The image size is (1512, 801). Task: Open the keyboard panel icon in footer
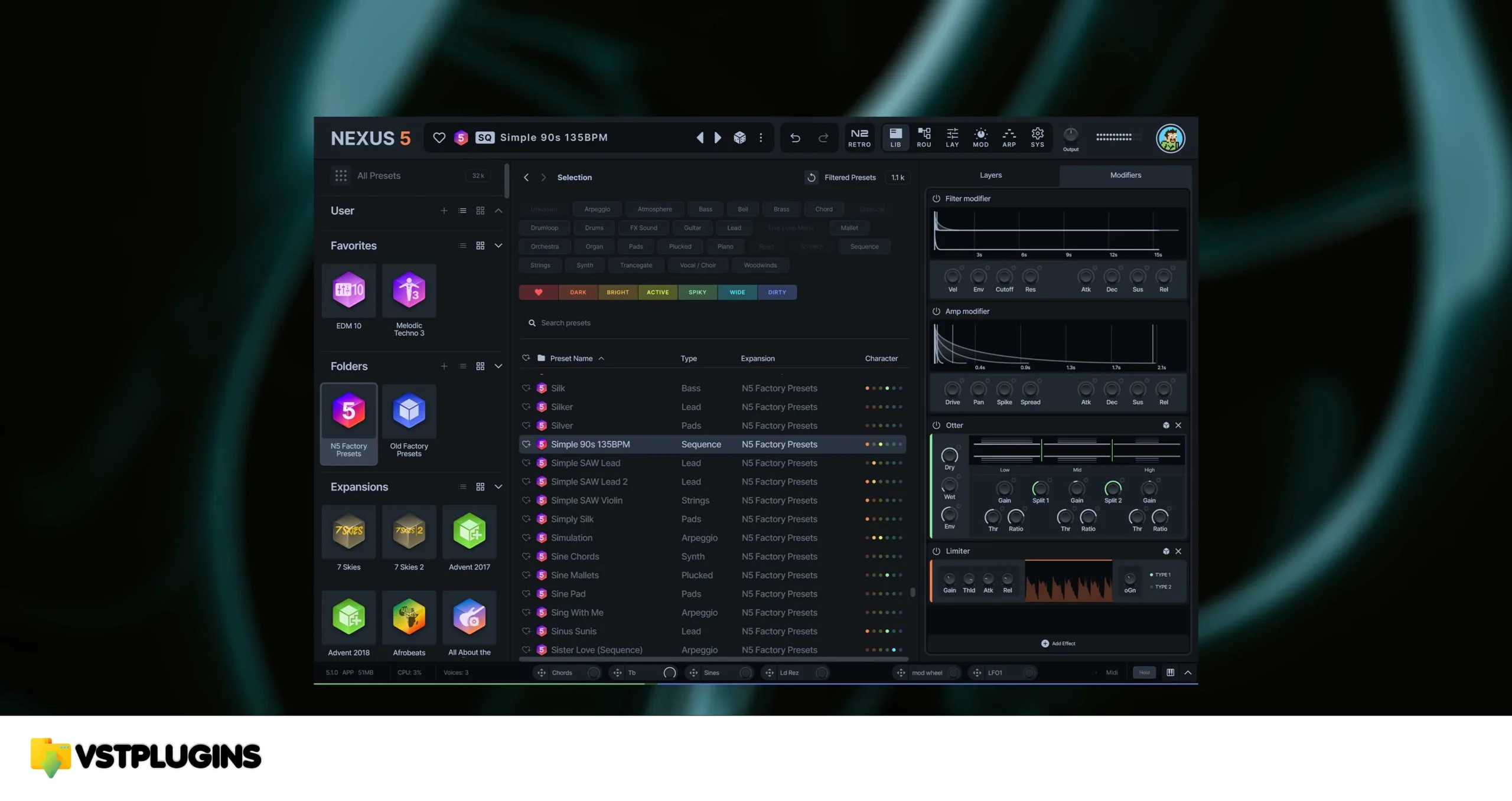pos(1170,672)
